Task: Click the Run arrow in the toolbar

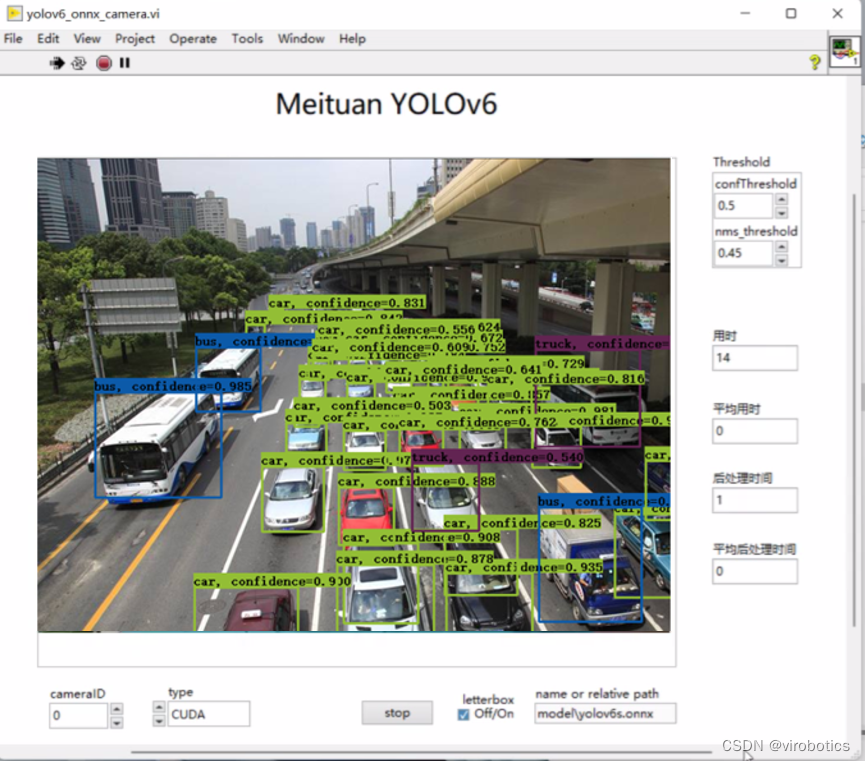Action: click(x=57, y=63)
